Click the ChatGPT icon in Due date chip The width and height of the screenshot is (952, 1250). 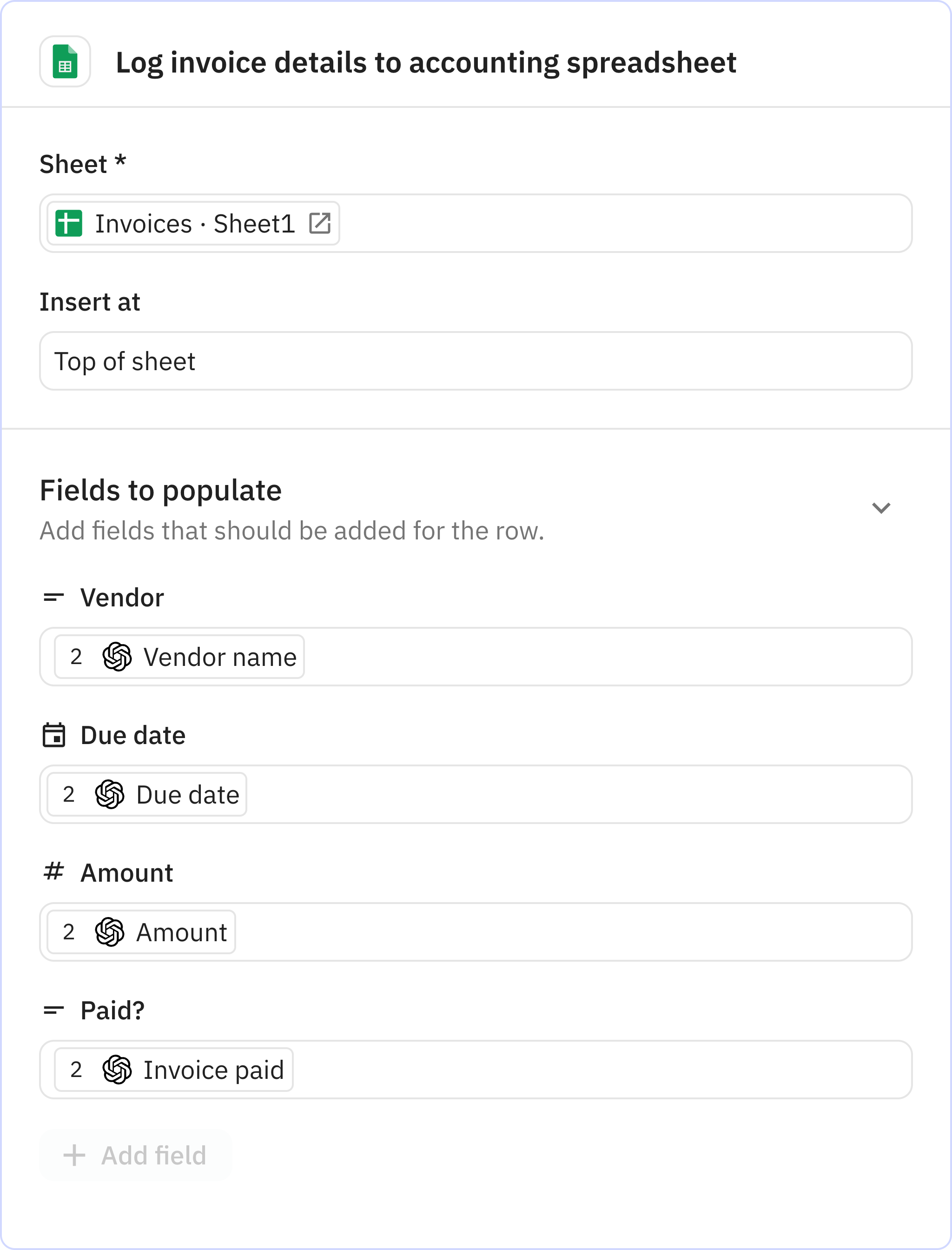(109, 794)
